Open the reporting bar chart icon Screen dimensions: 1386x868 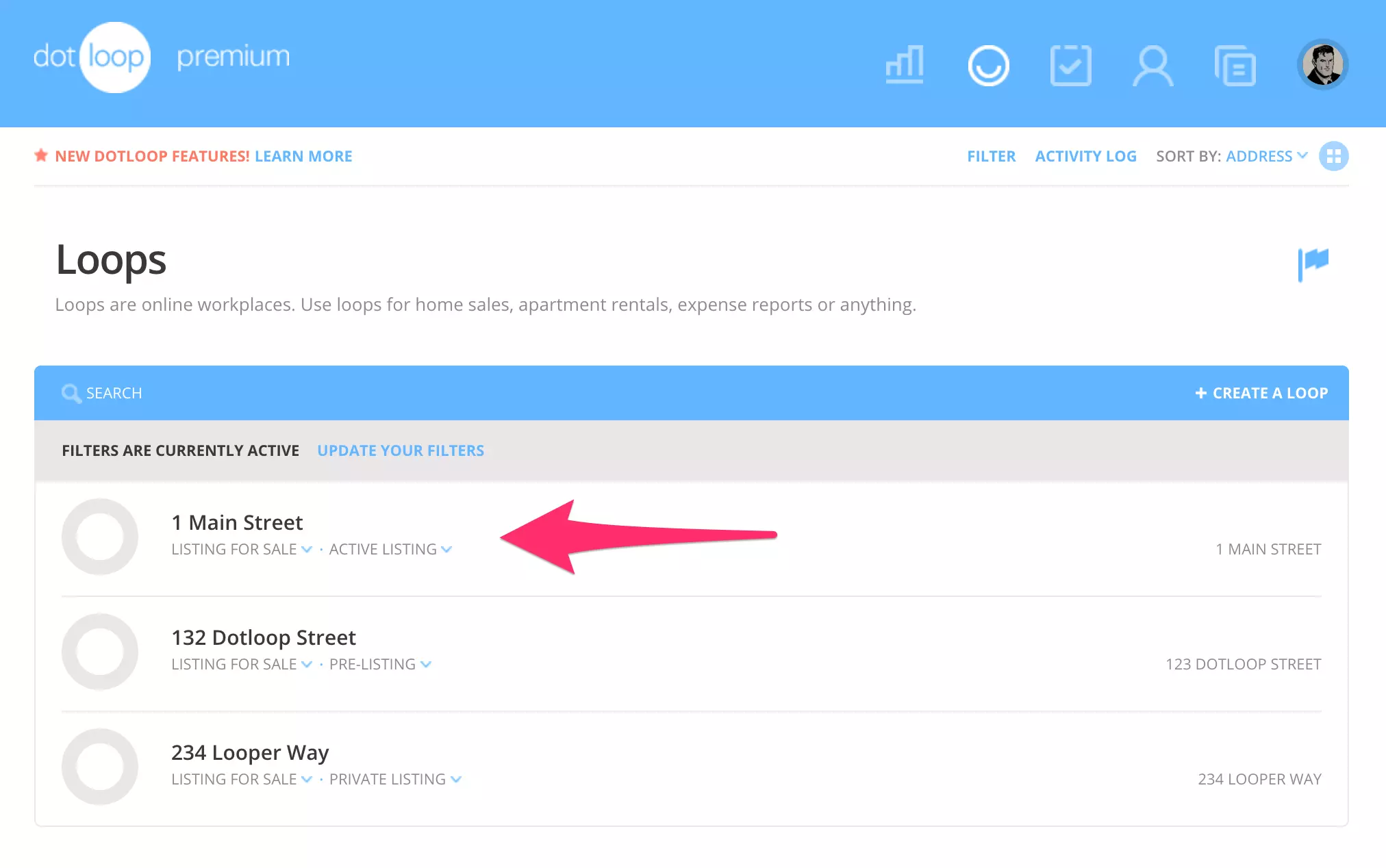click(905, 65)
